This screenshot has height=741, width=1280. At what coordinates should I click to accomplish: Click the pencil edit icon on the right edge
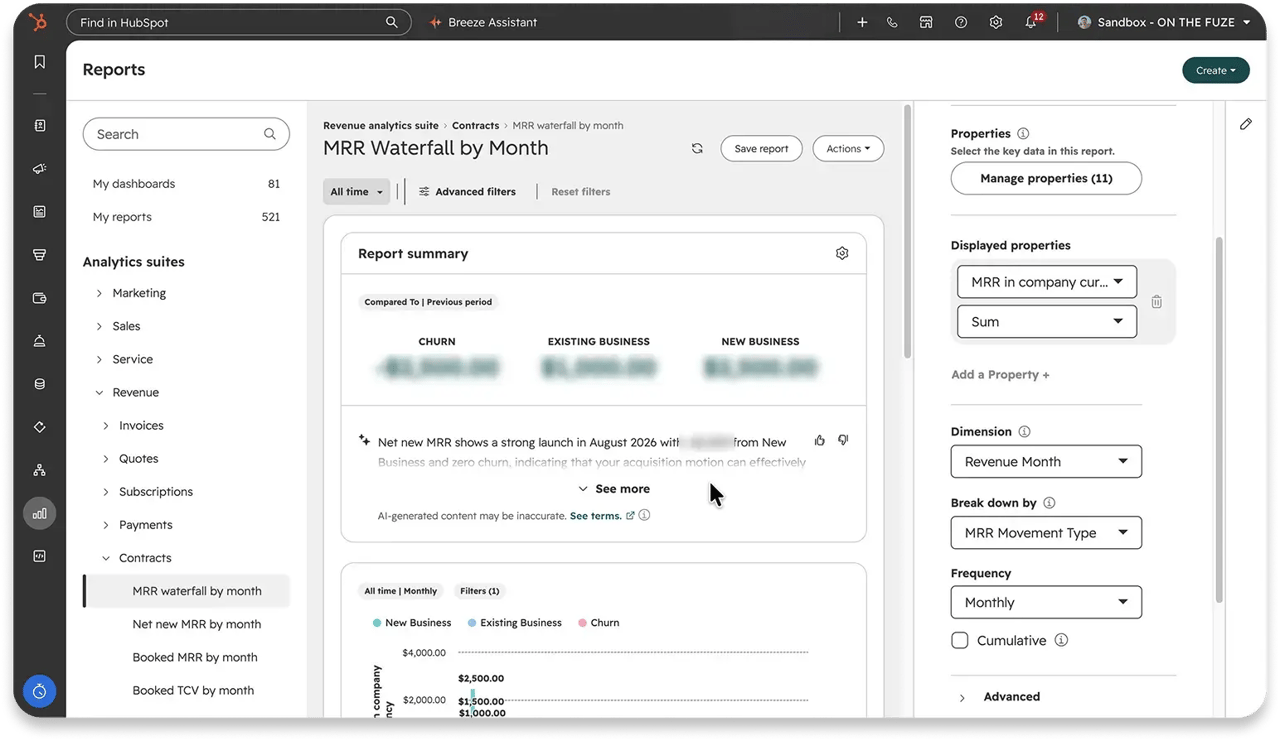pos(1246,124)
